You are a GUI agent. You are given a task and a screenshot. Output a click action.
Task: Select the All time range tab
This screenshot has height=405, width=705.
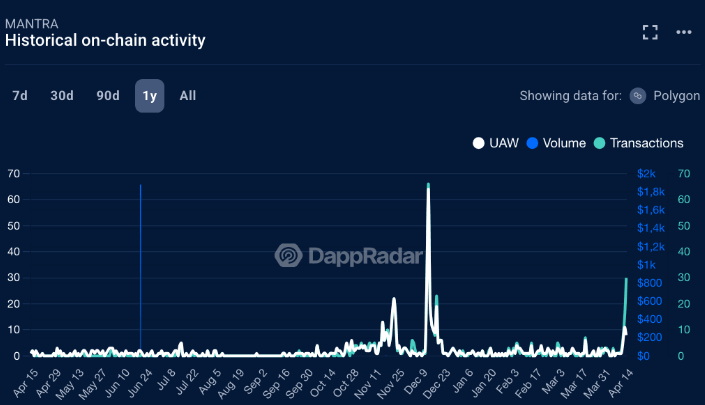pos(188,96)
